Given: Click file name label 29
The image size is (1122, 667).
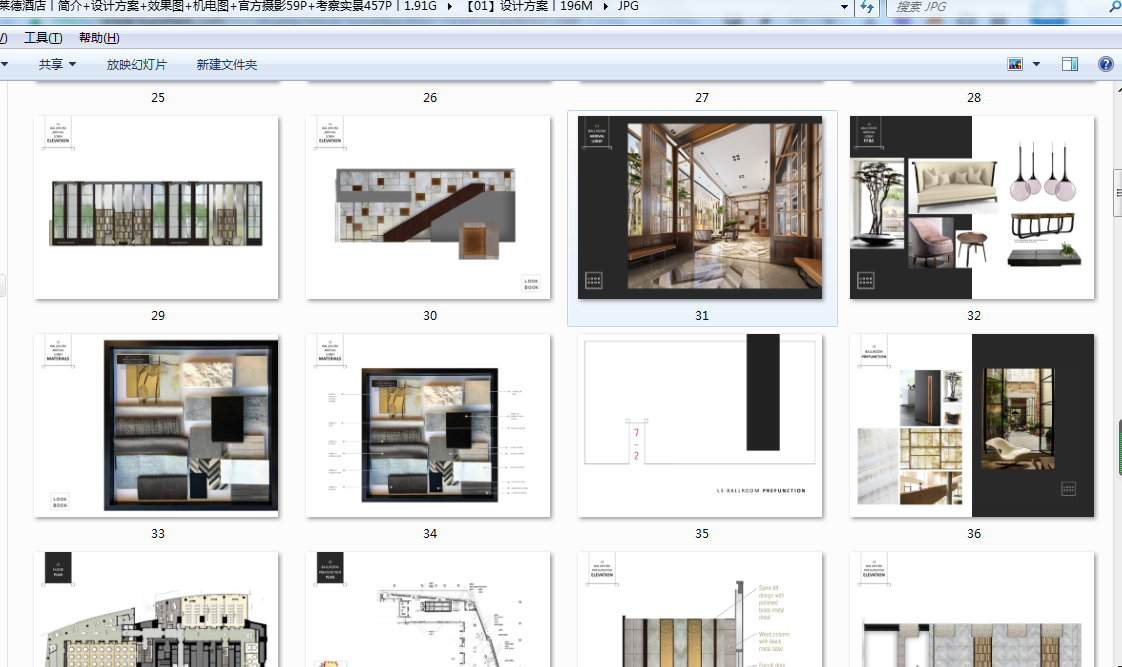Looking at the screenshot, I should (x=158, y=316).
